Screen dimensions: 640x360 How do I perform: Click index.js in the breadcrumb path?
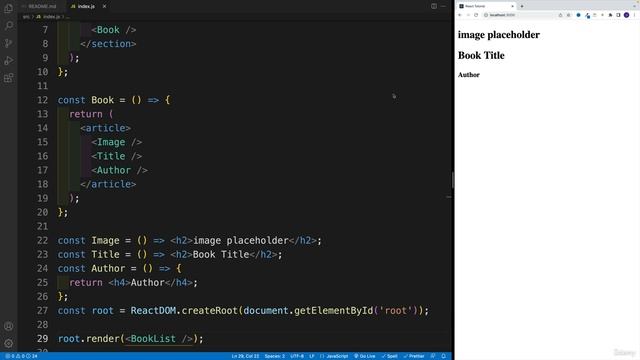point(49,17)
